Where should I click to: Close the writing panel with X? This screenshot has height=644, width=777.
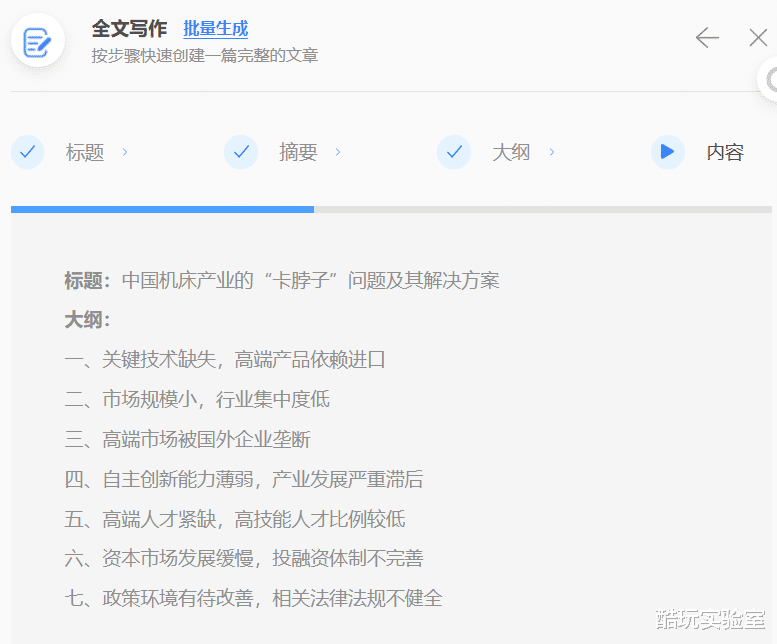click(758, 38)
